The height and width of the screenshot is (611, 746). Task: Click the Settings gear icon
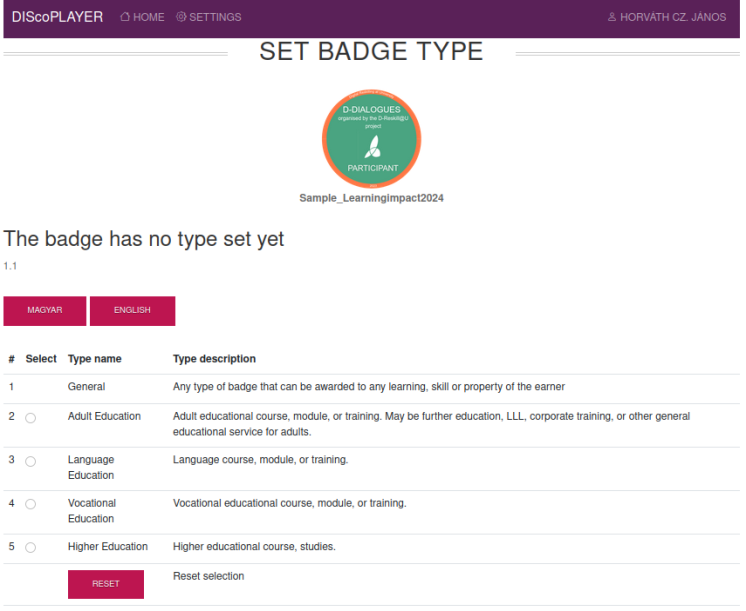181,17
